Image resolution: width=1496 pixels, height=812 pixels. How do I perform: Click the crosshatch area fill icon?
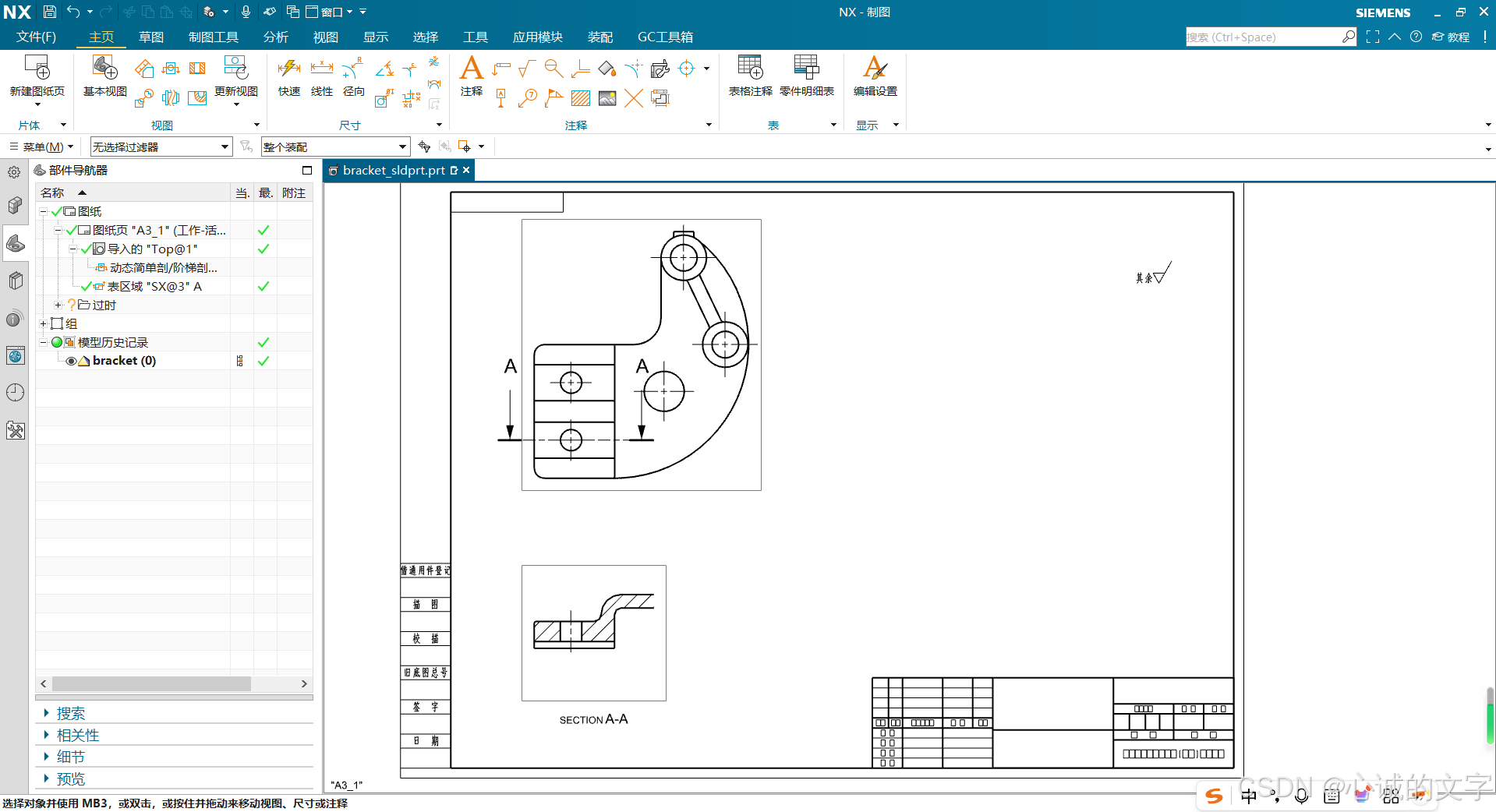580,98
